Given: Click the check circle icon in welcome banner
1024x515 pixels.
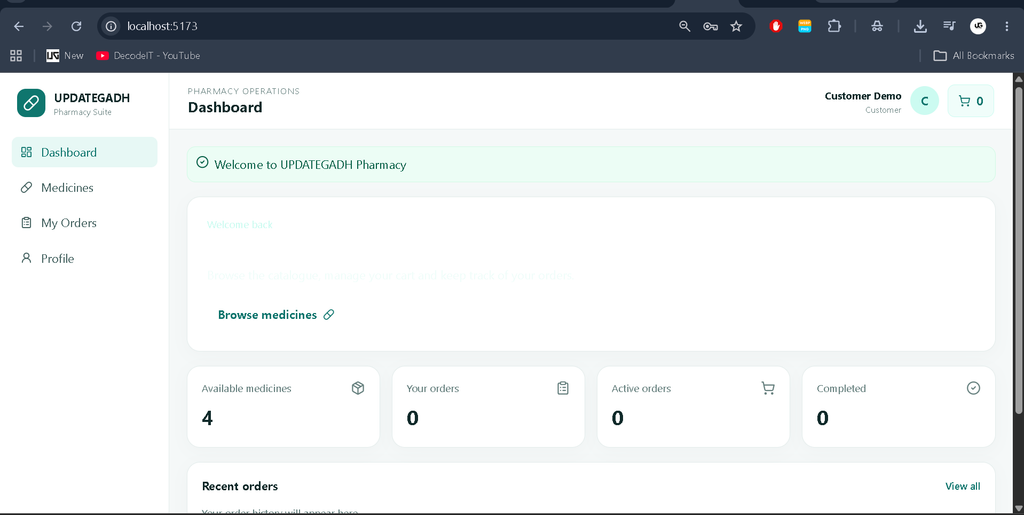Looking at the screenshot, I should (x=202, y=162).
